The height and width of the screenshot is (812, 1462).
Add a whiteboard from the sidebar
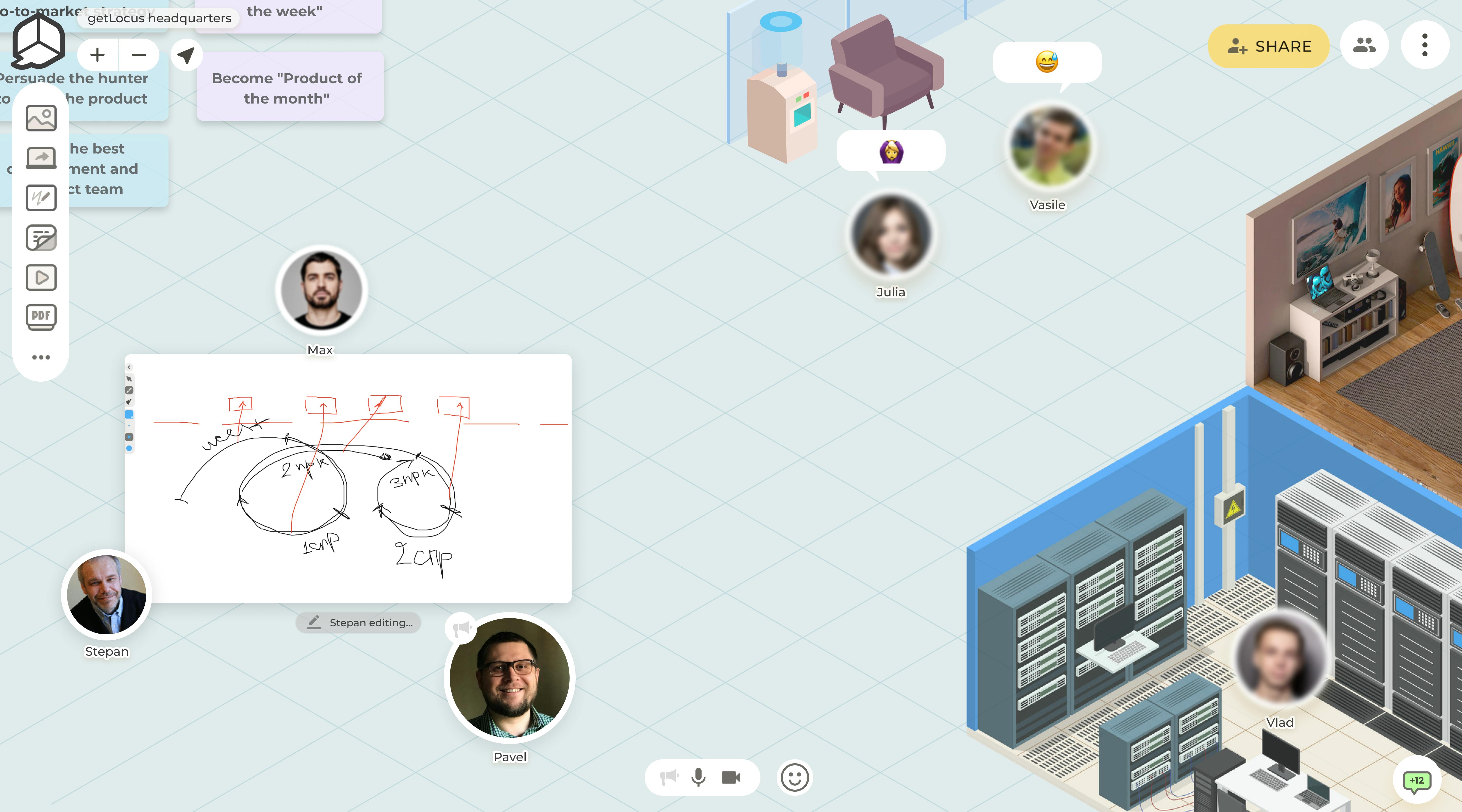(41, 197)
